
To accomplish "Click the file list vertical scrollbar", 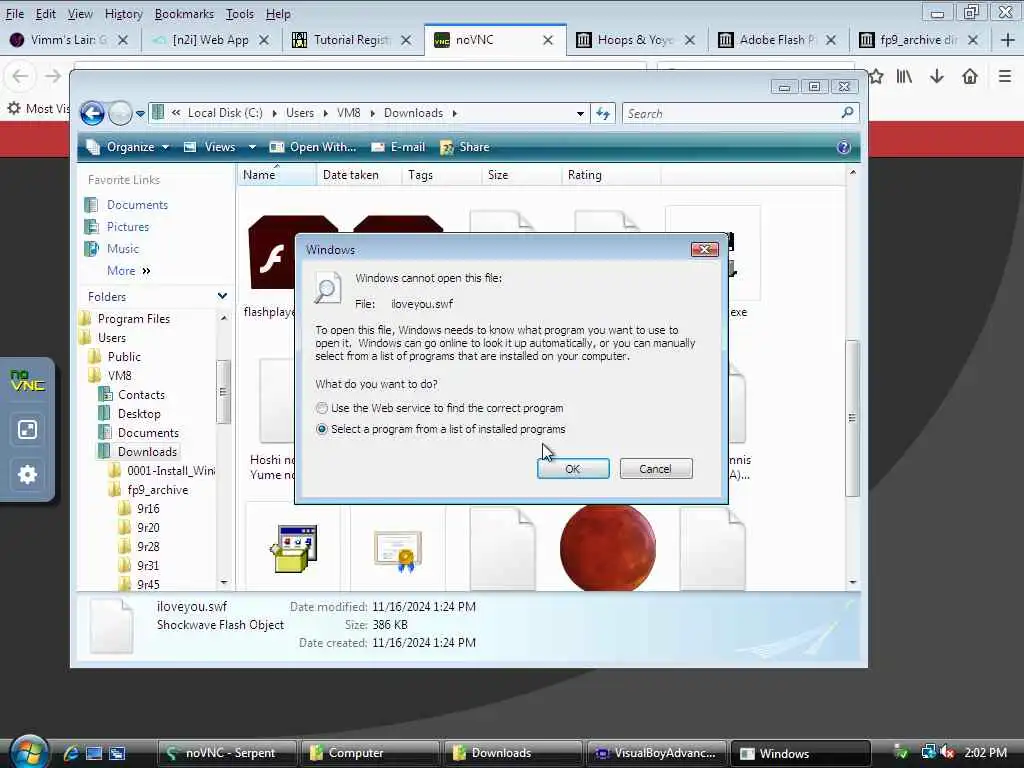I will pyautogui.click(x=852, y=418).
